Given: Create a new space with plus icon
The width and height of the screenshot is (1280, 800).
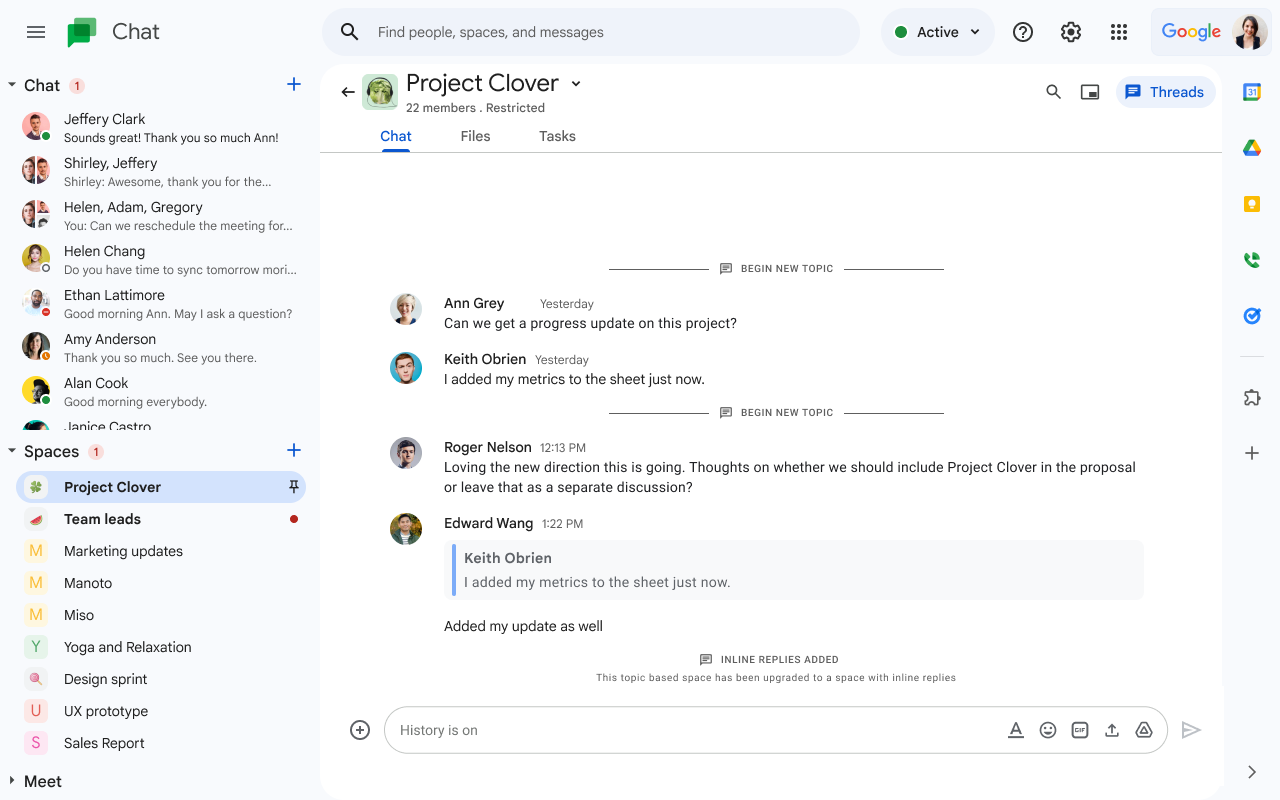Looking at the screenshot, I should pyautogui.click(x=294, y=450).
